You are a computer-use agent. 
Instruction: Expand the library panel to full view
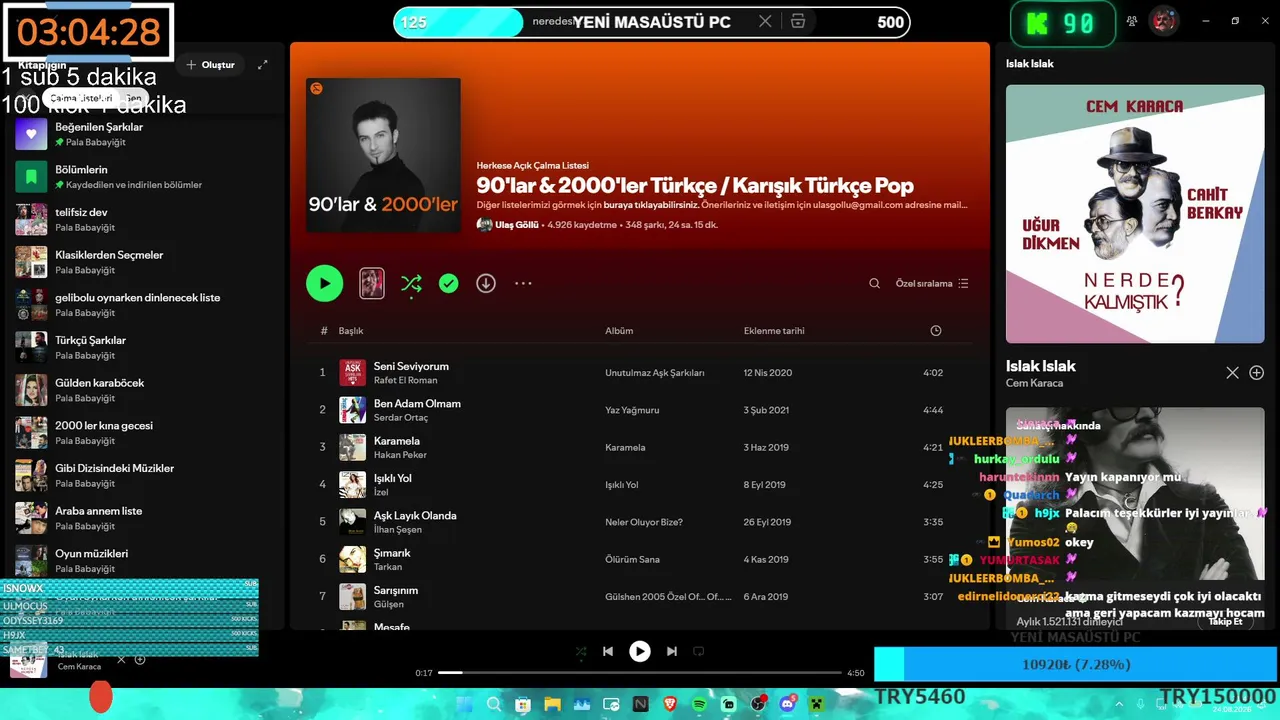click(263, 65)
